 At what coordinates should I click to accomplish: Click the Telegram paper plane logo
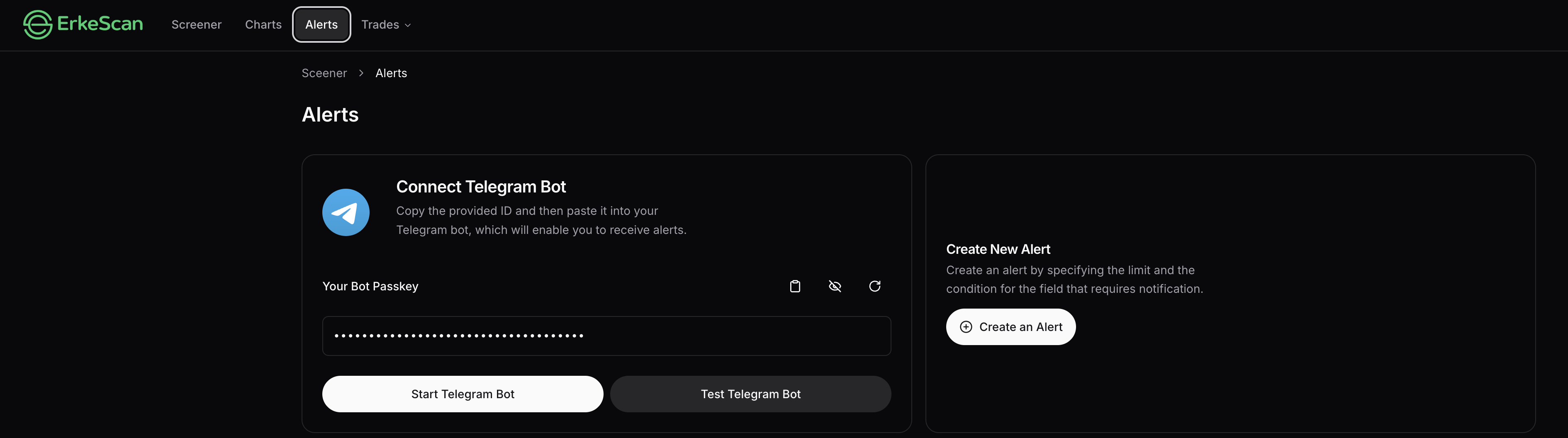tap(346, 212)
